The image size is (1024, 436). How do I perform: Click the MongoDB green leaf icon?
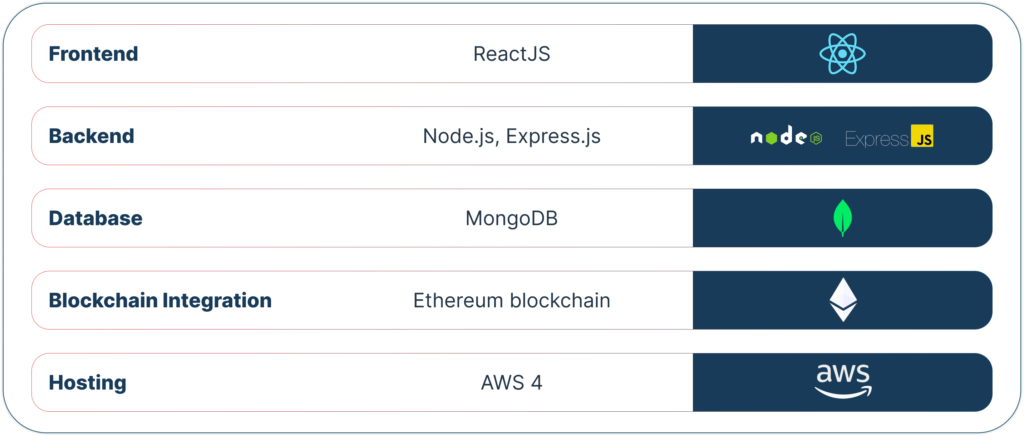(x=842, y=218)
